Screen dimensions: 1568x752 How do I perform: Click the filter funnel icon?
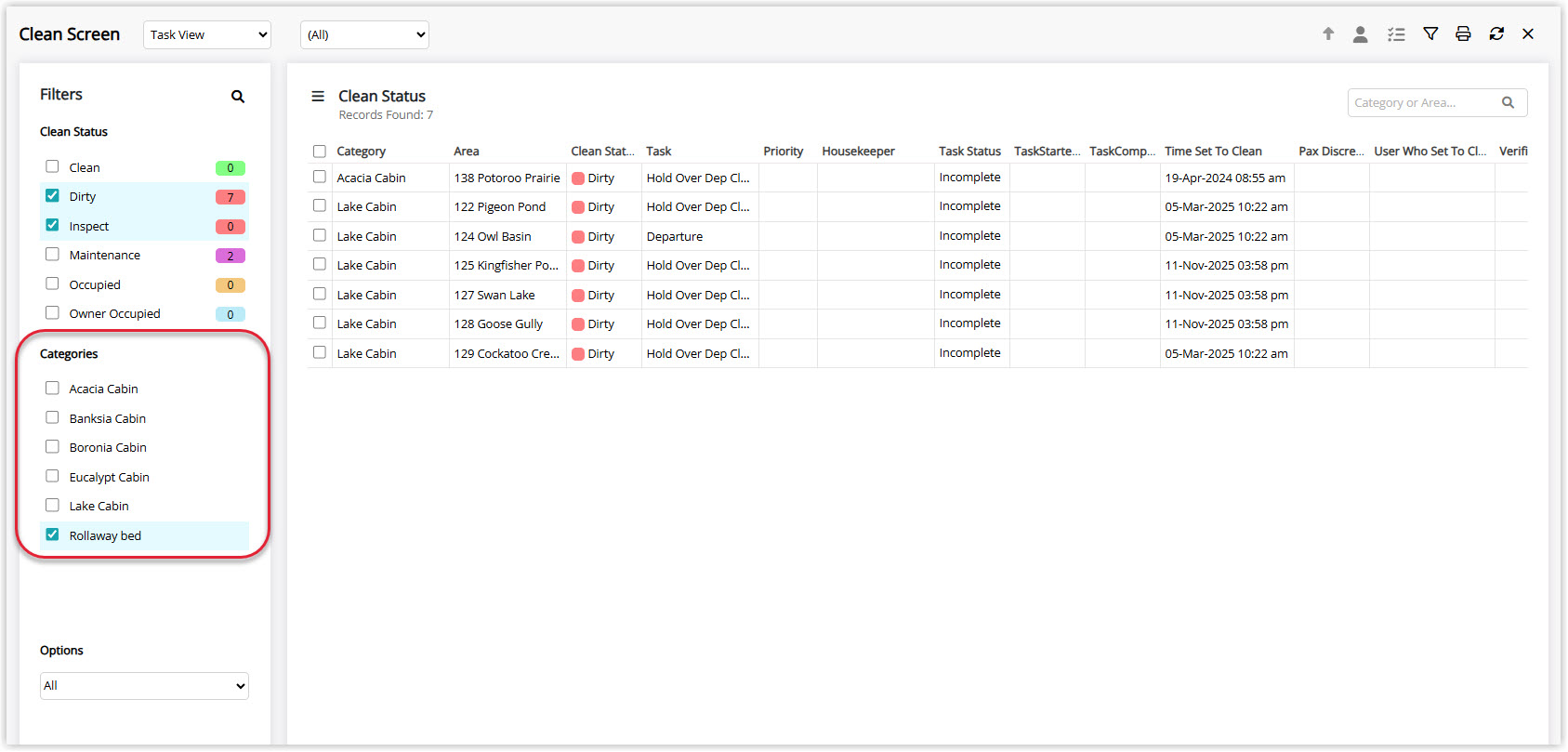pyautogui.click(x=1430, y=34)
